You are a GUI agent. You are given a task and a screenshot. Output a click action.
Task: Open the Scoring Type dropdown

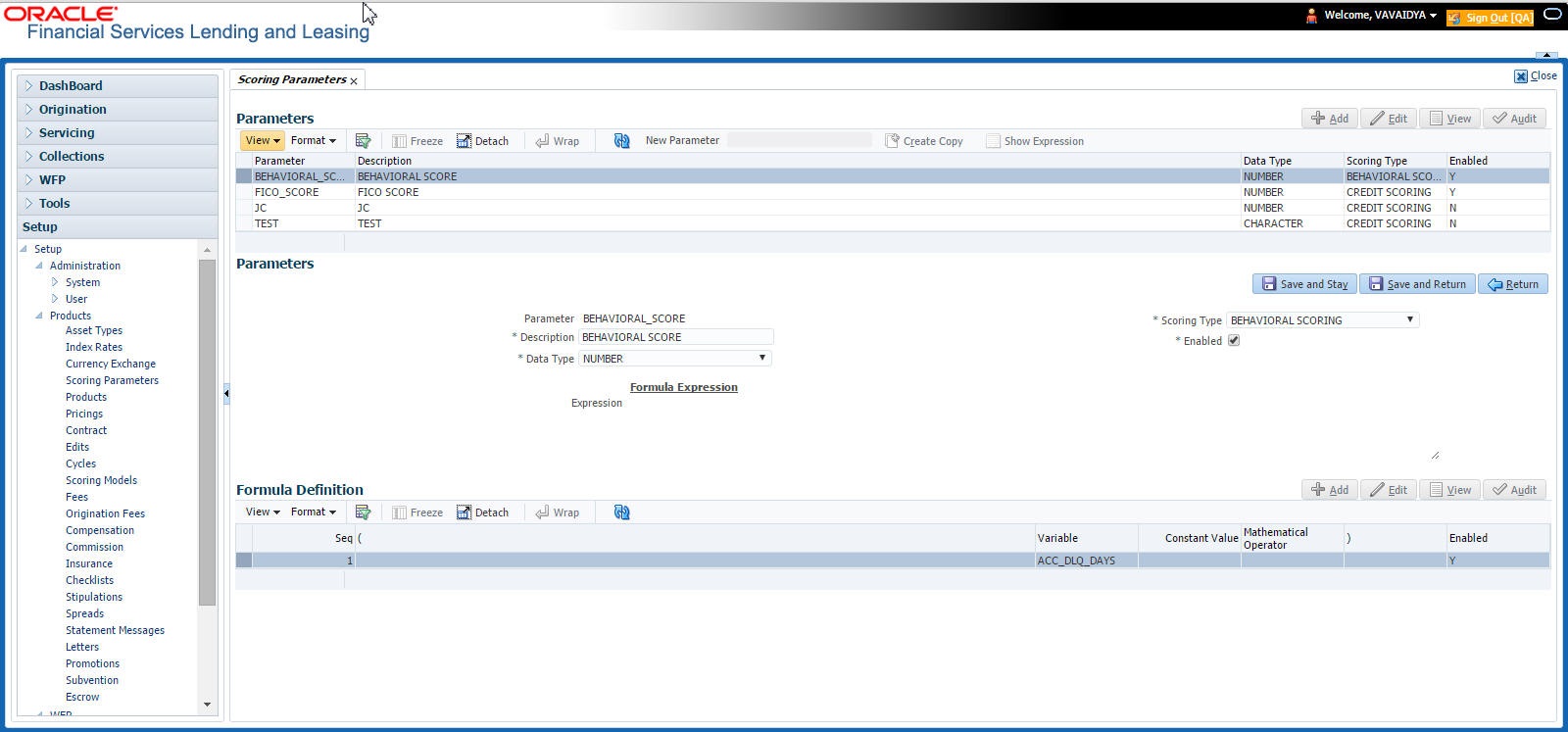pos(1323,320)
